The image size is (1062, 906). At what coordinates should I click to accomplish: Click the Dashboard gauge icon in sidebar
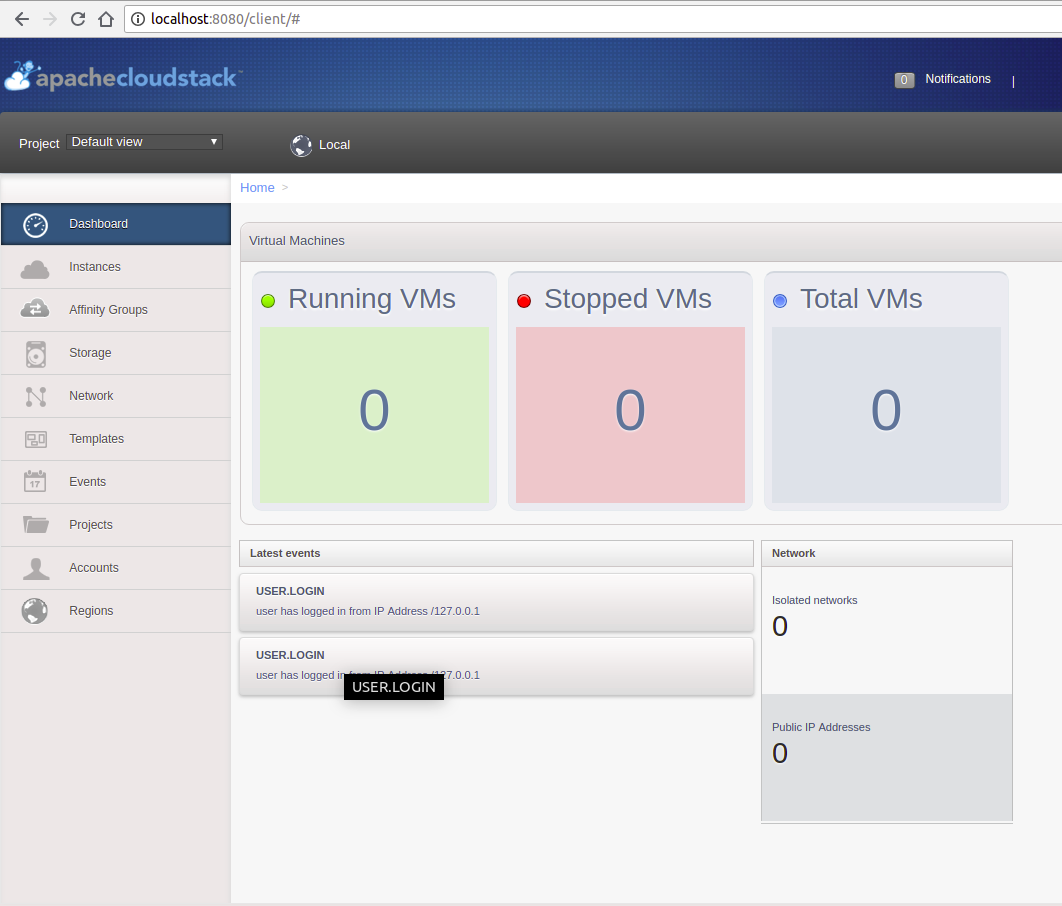coord(35,225)
